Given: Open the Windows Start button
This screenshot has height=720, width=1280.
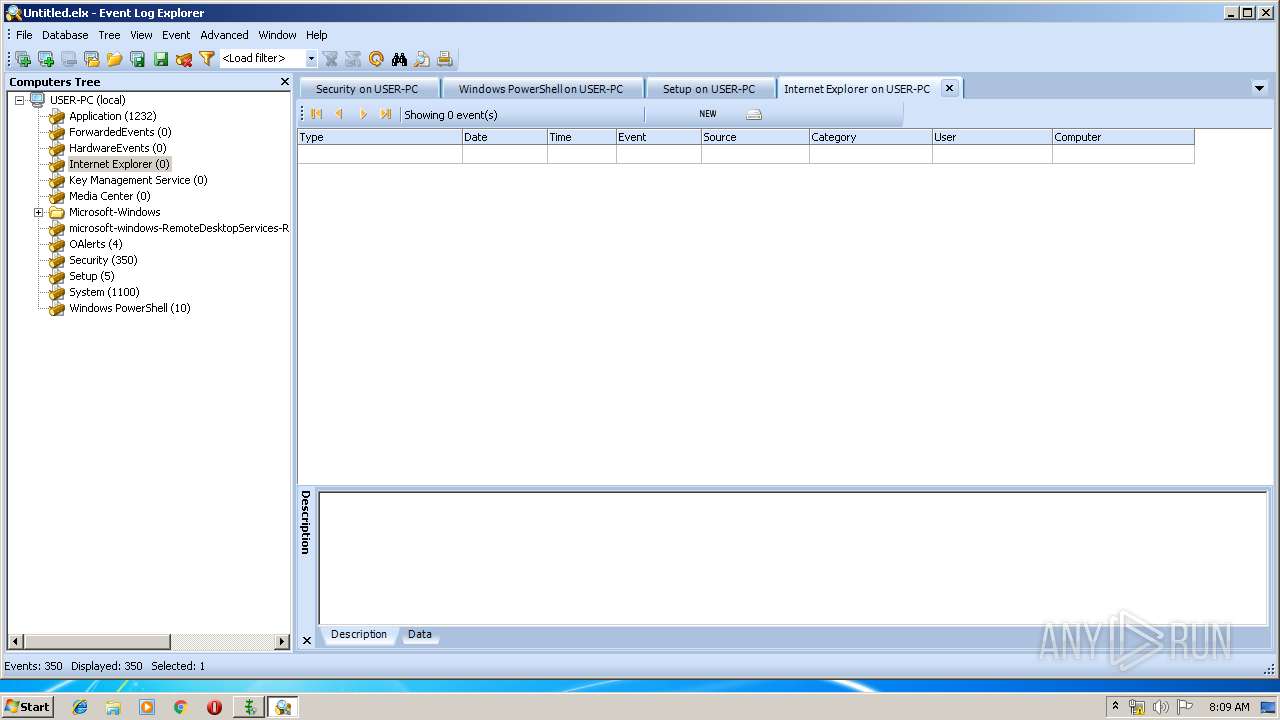Looking at the screenshot, I should click(28, 707).
